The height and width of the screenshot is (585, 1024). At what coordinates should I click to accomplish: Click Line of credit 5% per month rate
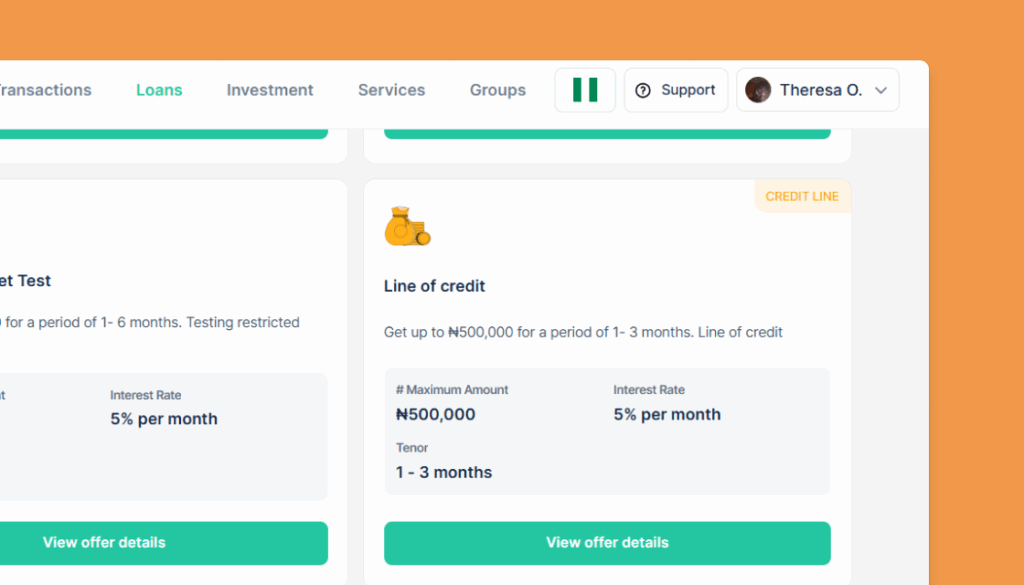click(x=667, y=415)
